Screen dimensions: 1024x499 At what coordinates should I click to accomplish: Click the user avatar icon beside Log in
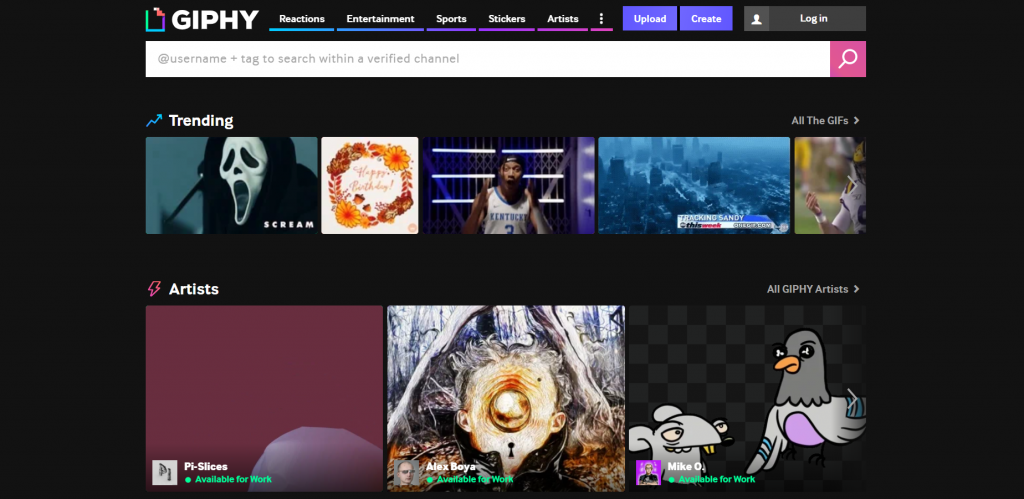756,19
